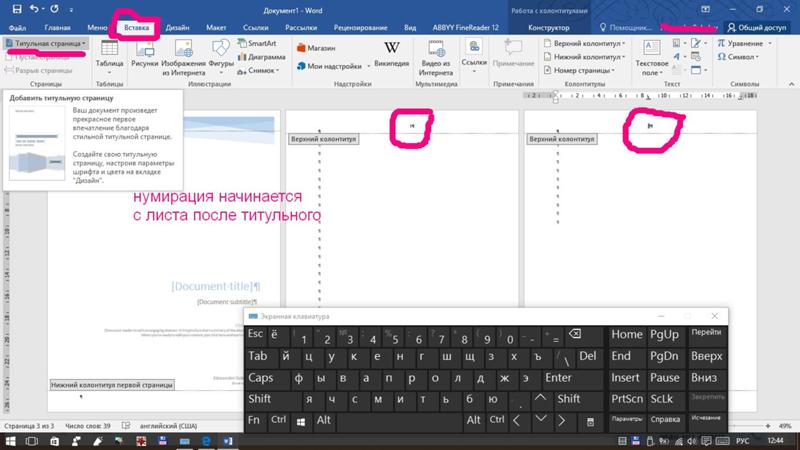
Task: Open the ABBYY FineReader 12 tab
Action: [465, 28]
